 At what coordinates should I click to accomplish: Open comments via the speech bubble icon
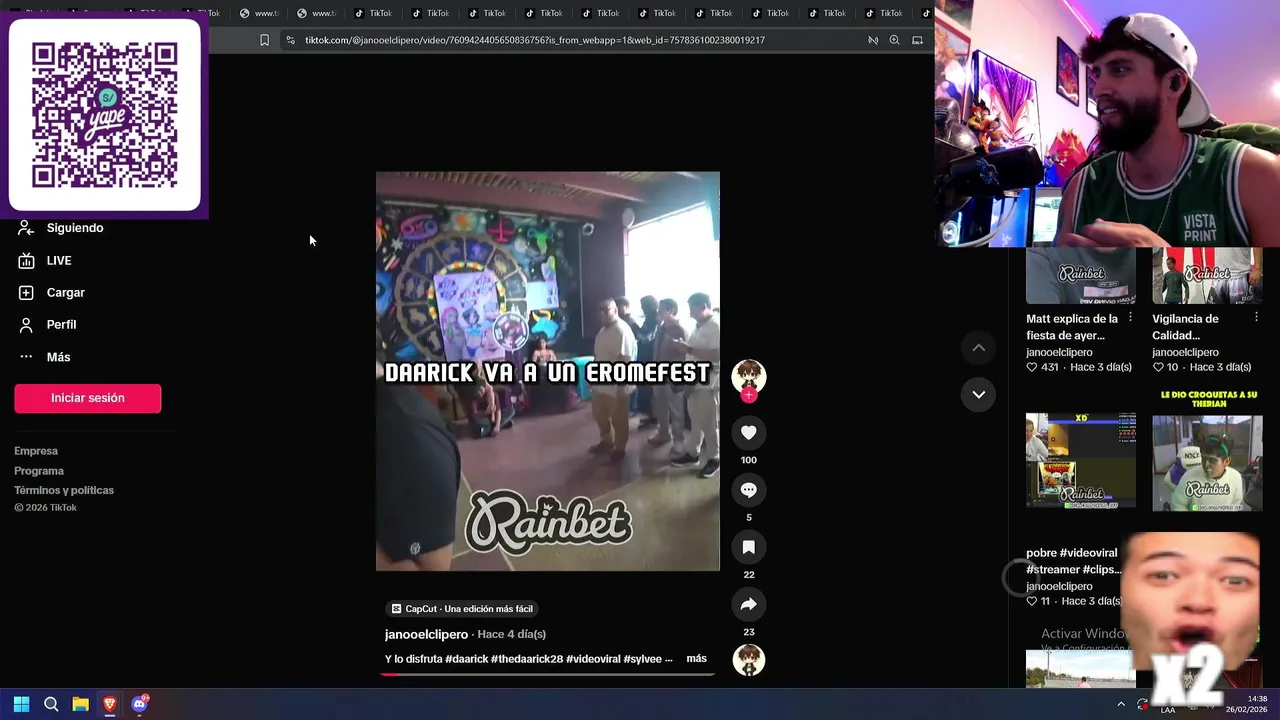click(748, 490)
